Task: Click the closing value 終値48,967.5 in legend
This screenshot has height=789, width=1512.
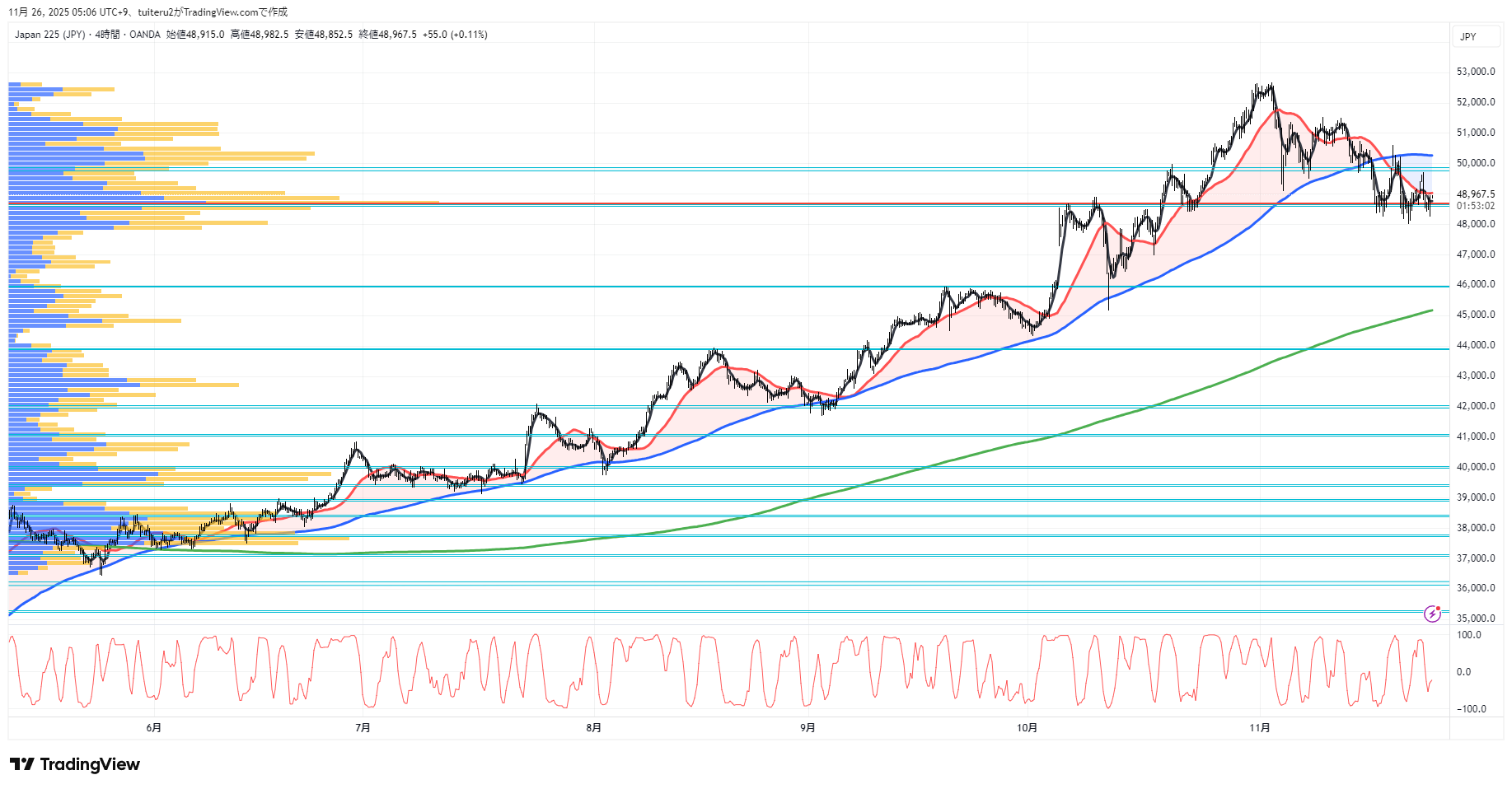Action: click(387, 35)
